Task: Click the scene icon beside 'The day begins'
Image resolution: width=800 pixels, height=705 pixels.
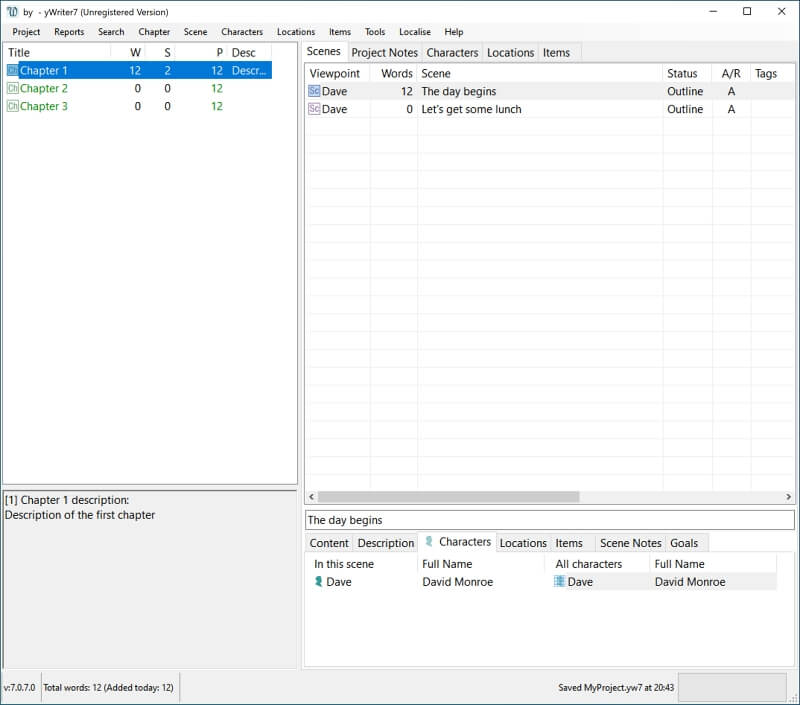Action: point(314,91)
